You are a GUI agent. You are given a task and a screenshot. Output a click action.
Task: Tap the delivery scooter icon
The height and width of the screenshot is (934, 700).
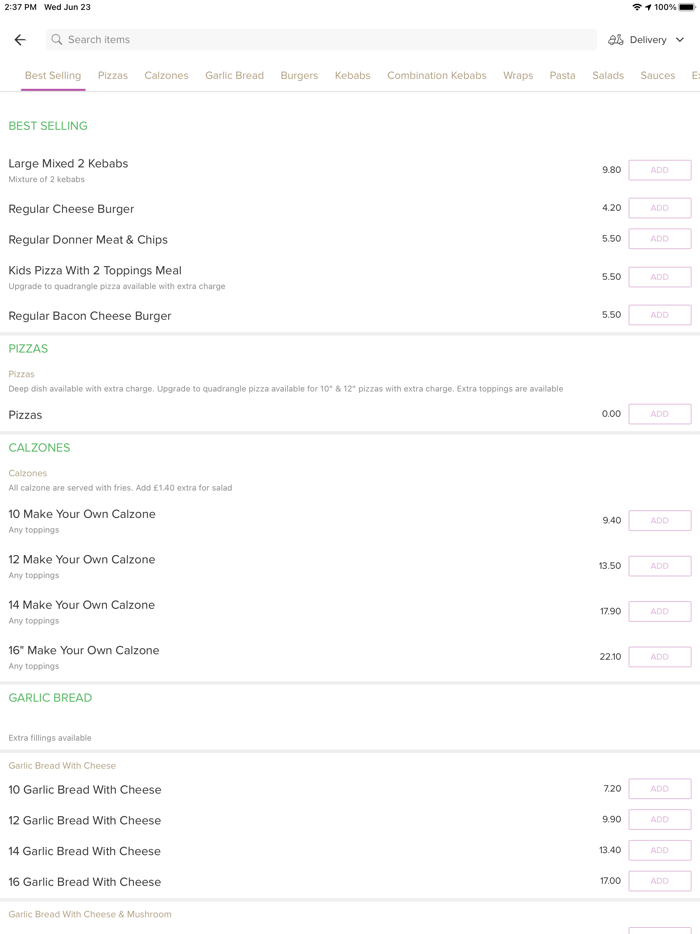point(616,40)
